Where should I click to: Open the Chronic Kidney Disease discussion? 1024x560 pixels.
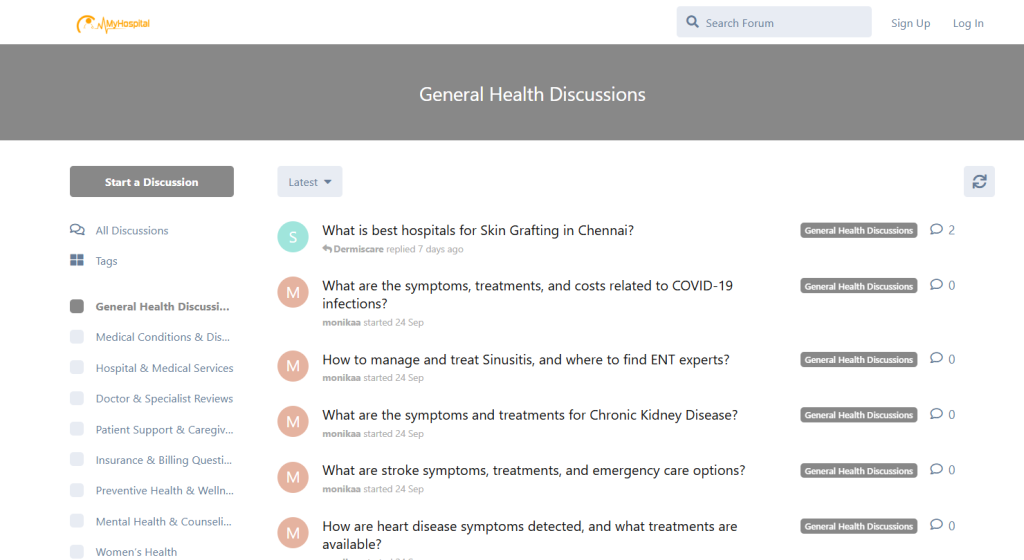pyautogui.click(x=530, y=415)
